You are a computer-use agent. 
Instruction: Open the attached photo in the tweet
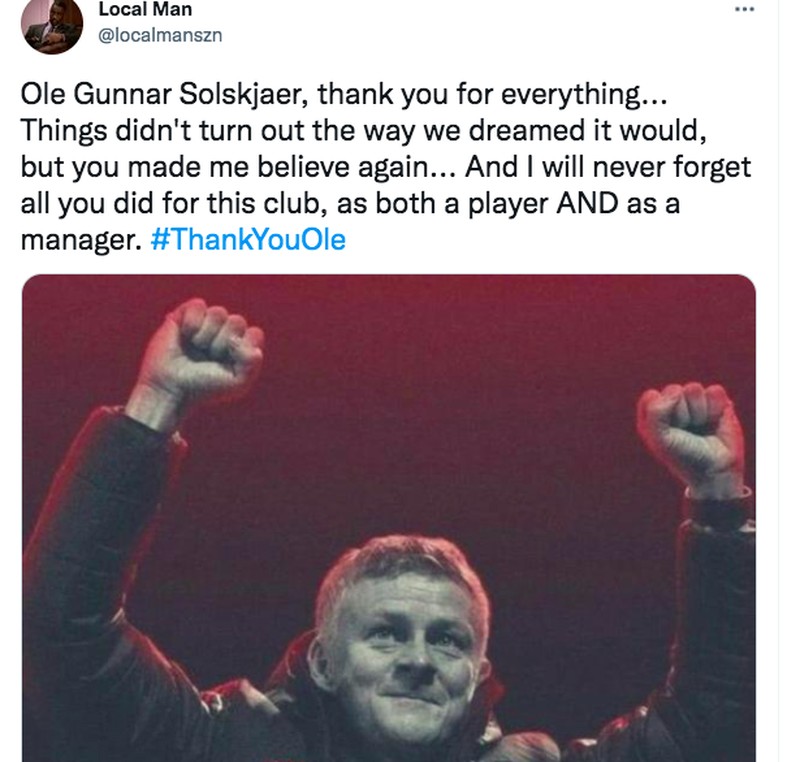coord(388,518)
